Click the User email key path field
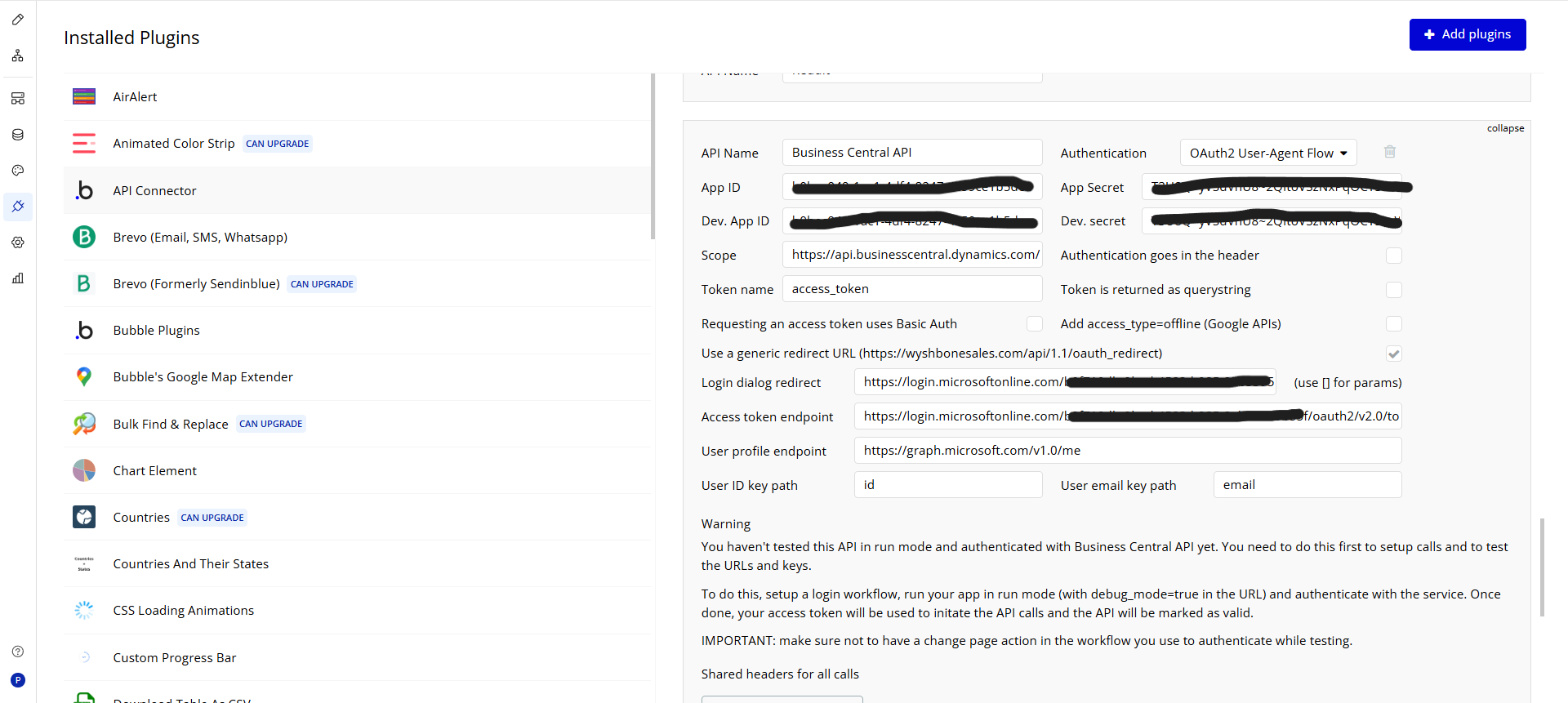Screen dimensions: 1568x703 (1307, 485)
